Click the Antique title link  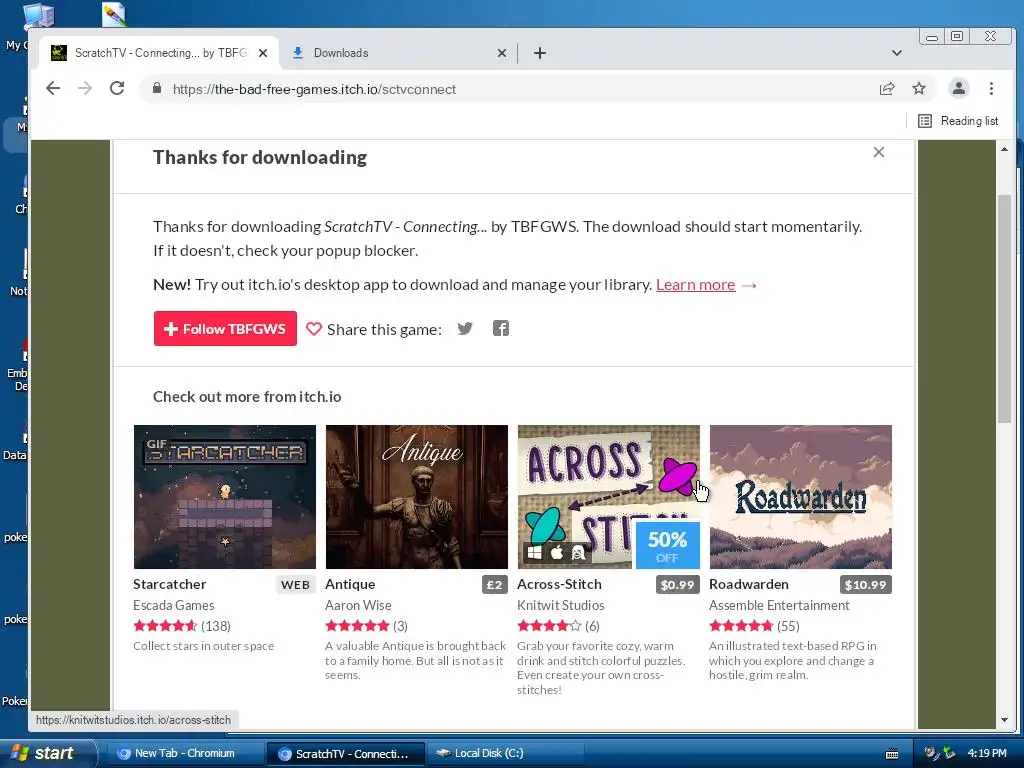click(x=350, y=584)
